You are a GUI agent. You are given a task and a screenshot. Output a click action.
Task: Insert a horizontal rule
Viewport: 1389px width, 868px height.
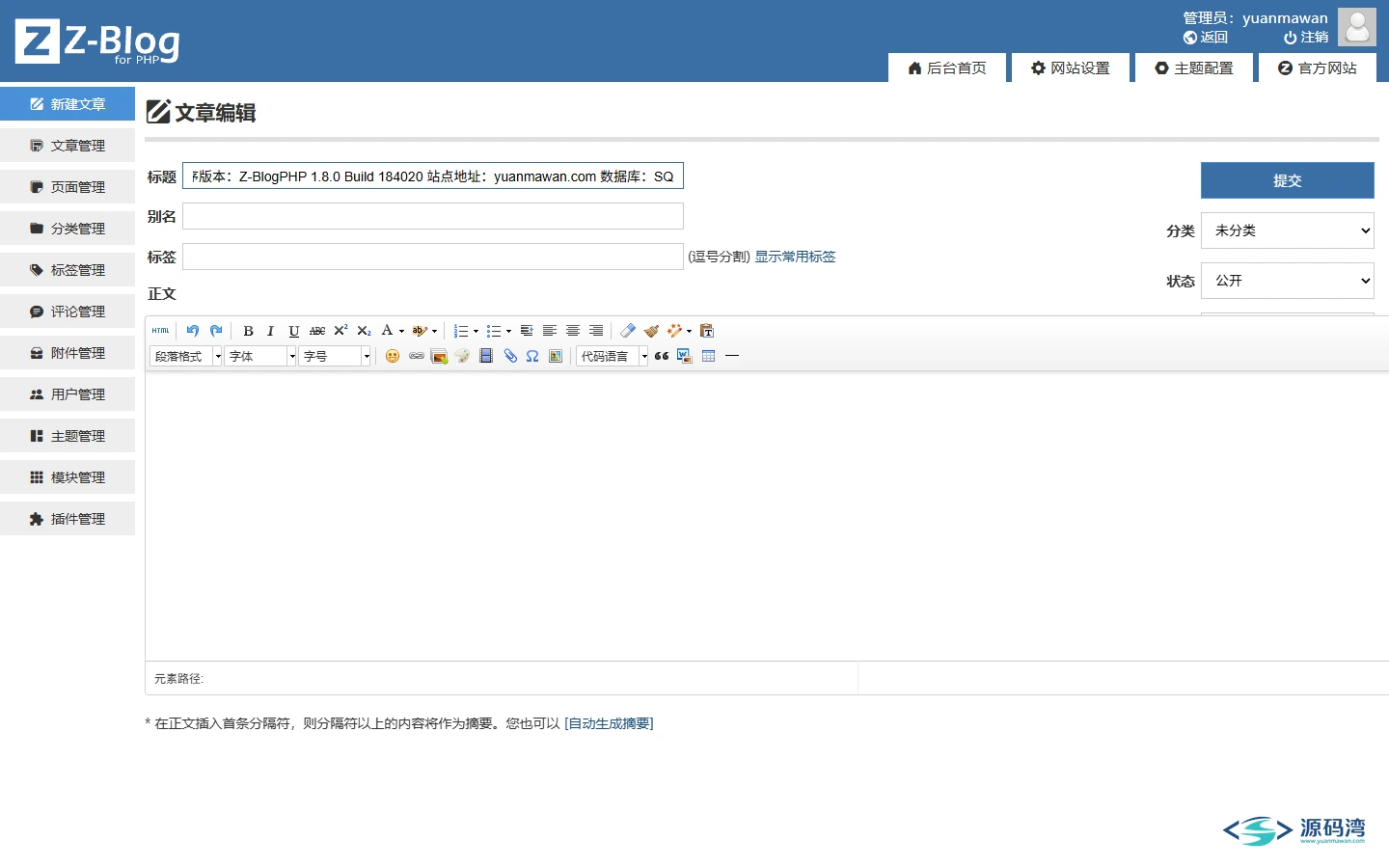[x=732, y=356]
